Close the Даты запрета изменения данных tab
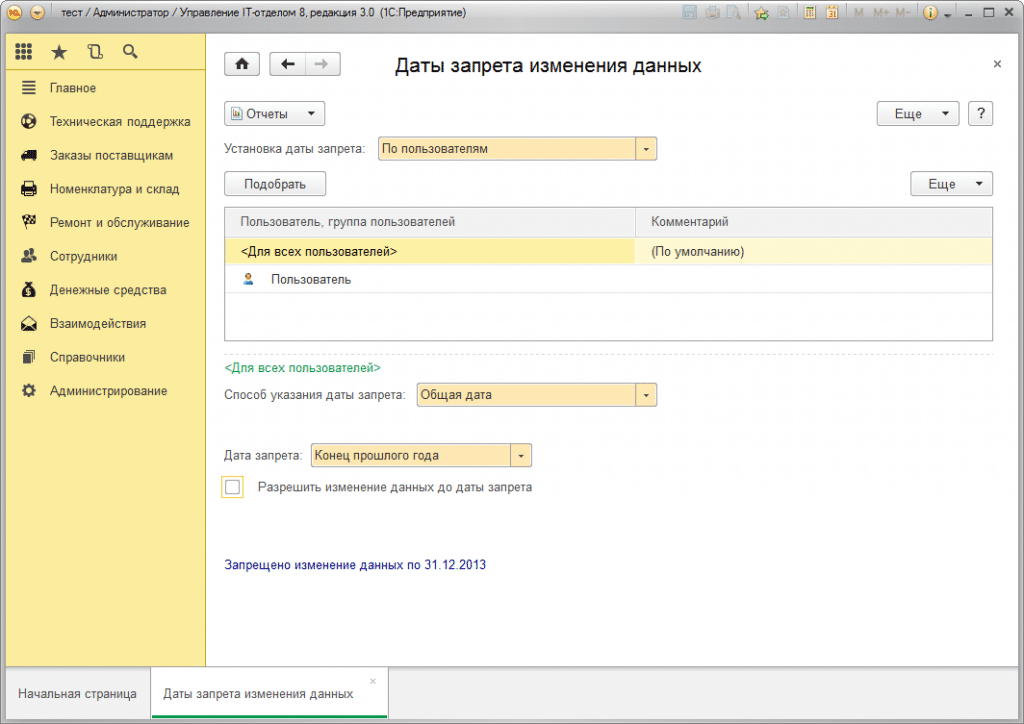 tap(373, 682)
